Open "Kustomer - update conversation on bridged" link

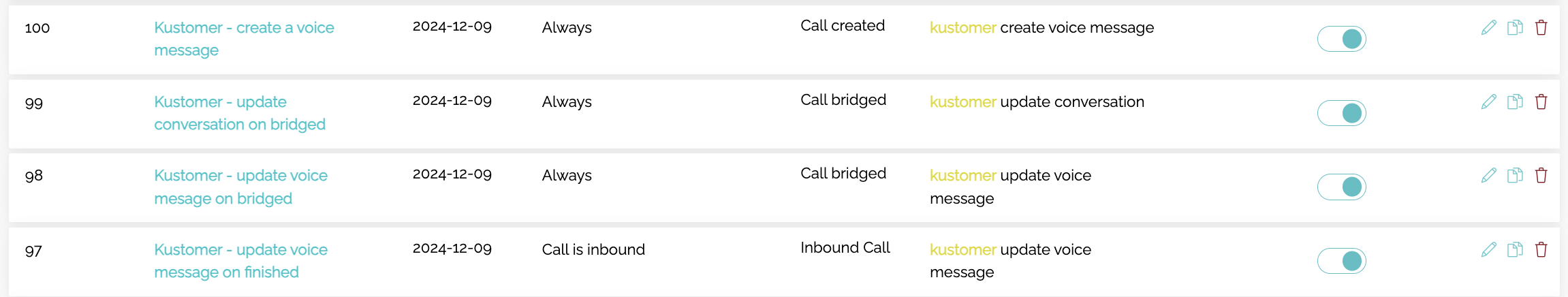click(240, 113)
